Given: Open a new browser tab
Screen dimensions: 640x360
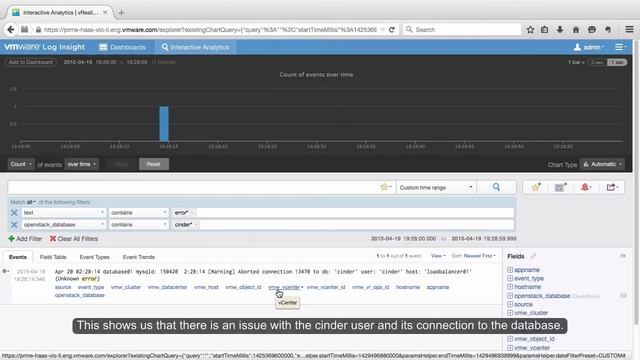Looking at the screenshot, I should 121,13.
